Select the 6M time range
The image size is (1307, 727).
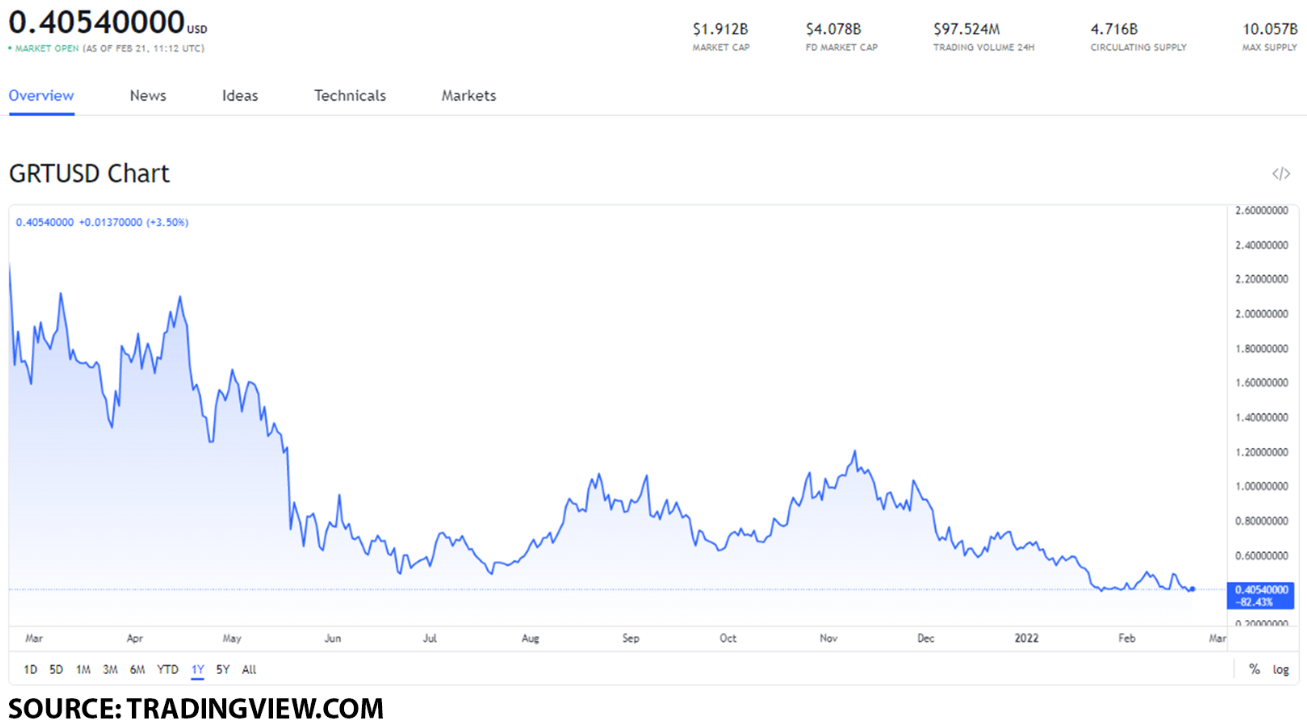(137, 670)
